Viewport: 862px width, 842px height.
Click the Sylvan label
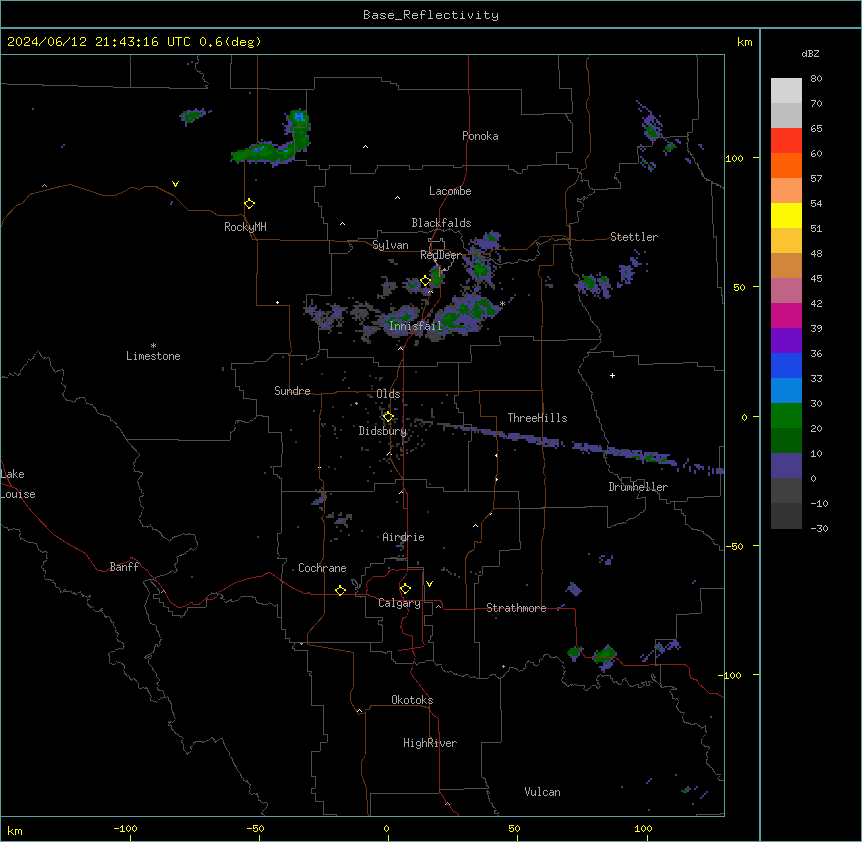pyautogui.click(x=390, y=245)
